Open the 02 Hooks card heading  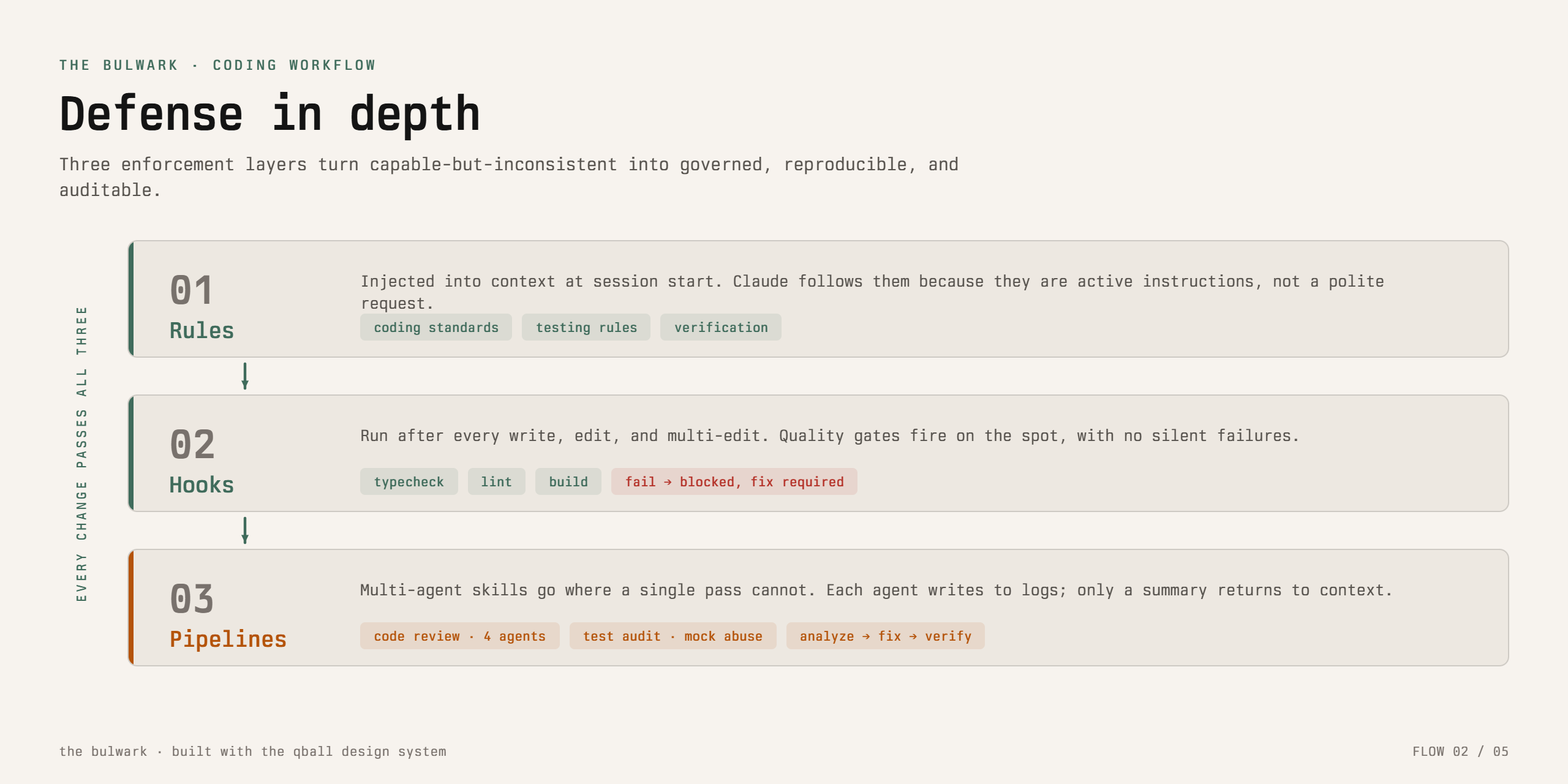tap(202, 461)
